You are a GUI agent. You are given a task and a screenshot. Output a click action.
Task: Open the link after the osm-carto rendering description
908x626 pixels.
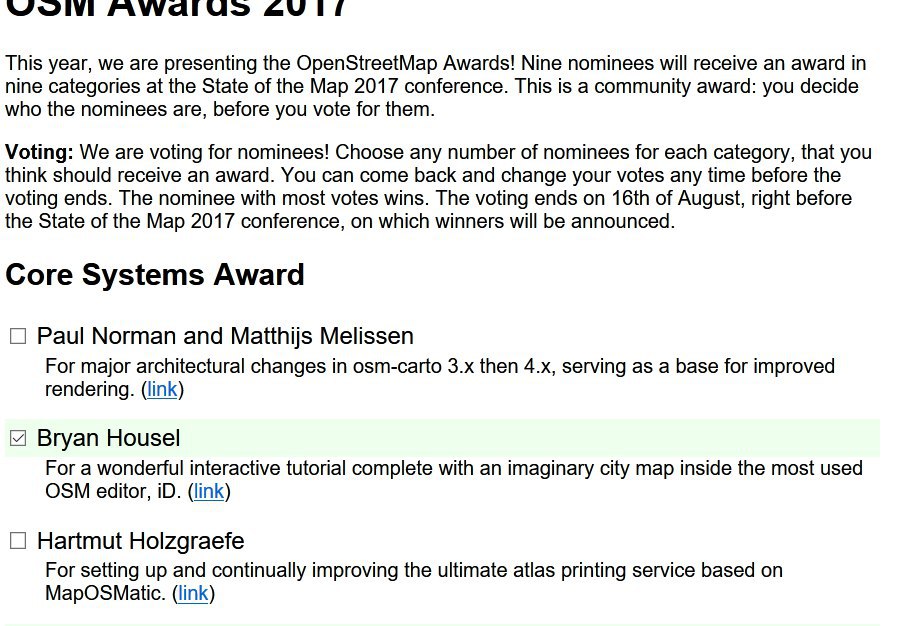click(162, 389)
